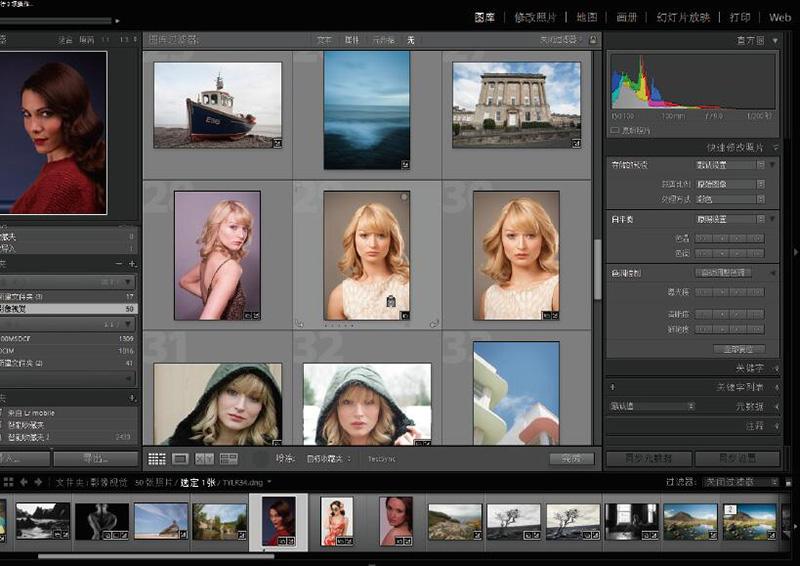Select Compare view (XY) icon
Screen dimensions: 800x566
204,459
